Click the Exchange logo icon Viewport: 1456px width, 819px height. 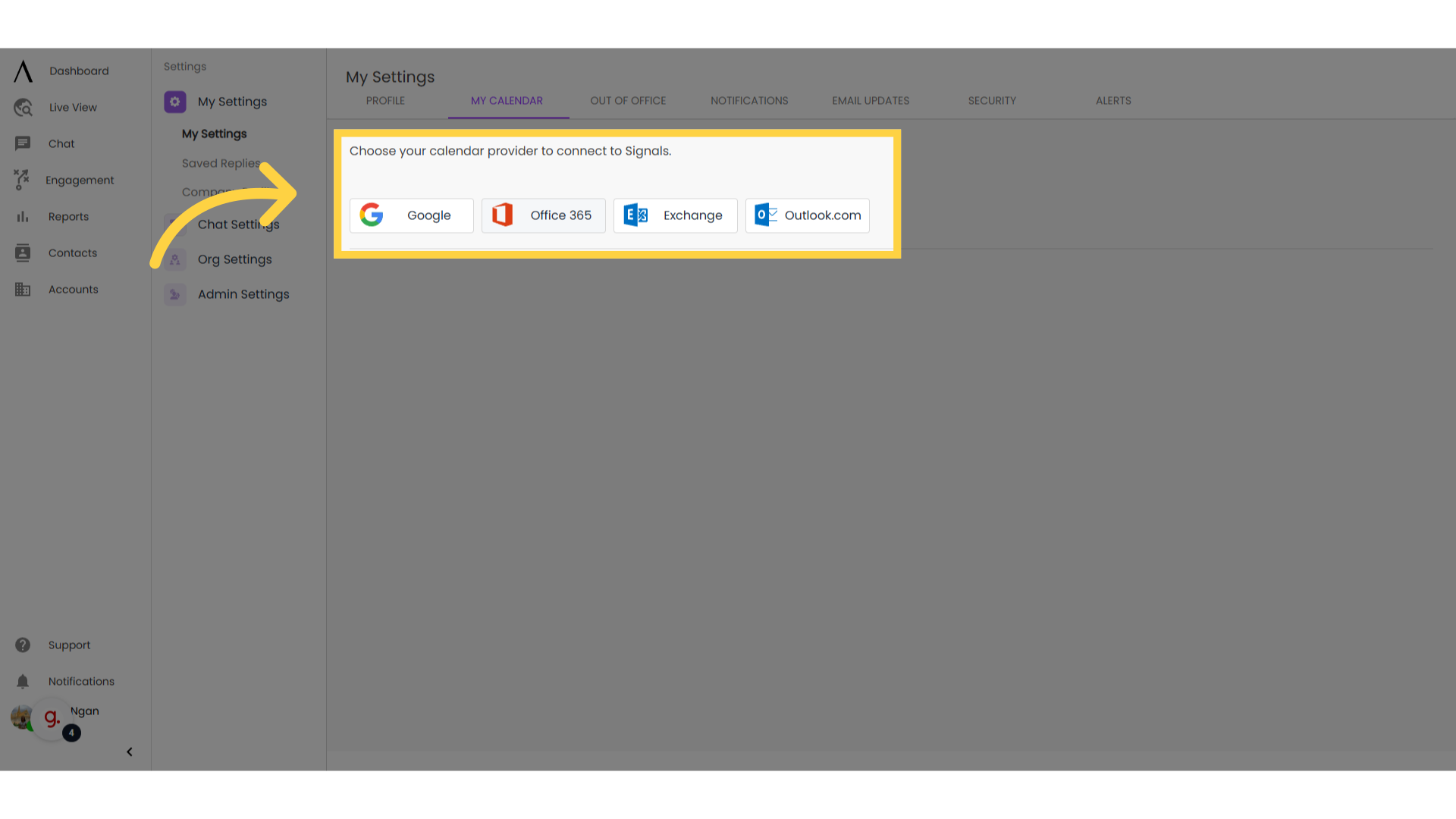[x=635, y=215]
